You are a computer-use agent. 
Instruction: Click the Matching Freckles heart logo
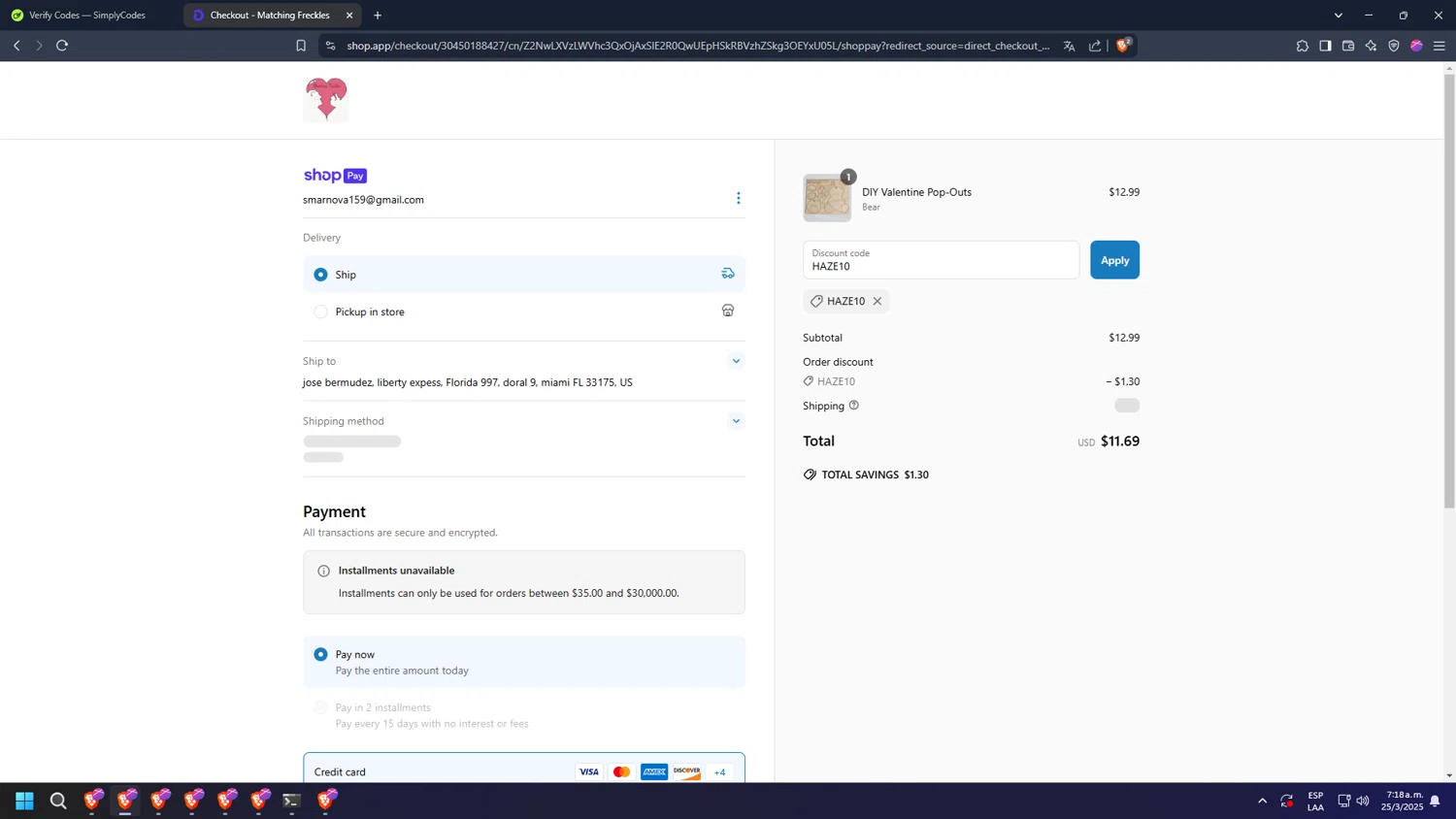click(x=326, y=99)
